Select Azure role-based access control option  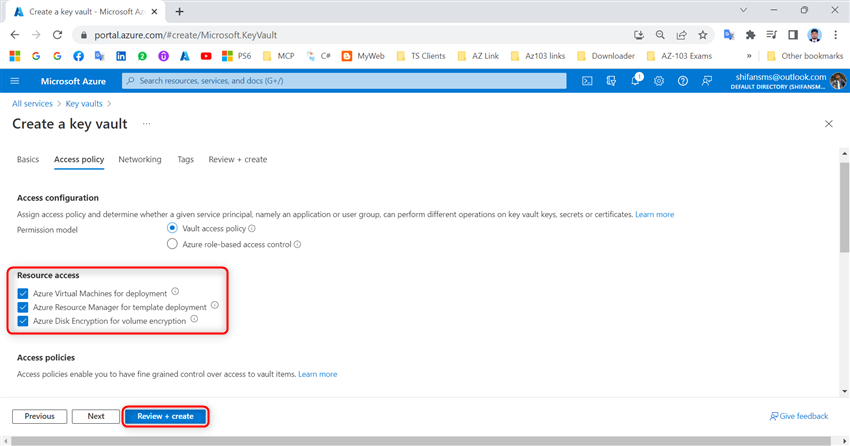click(172, 244)
